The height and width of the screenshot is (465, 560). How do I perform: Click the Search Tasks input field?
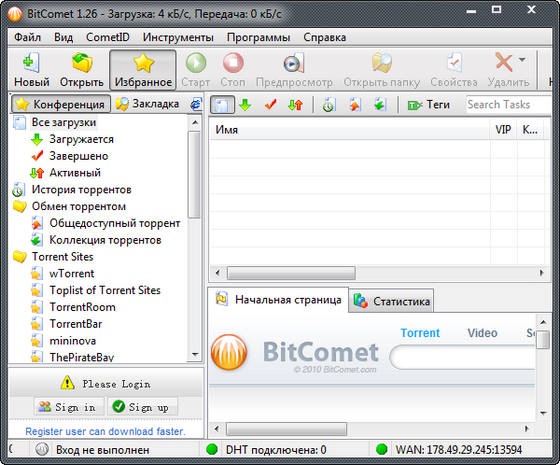(x=509, y=105)
